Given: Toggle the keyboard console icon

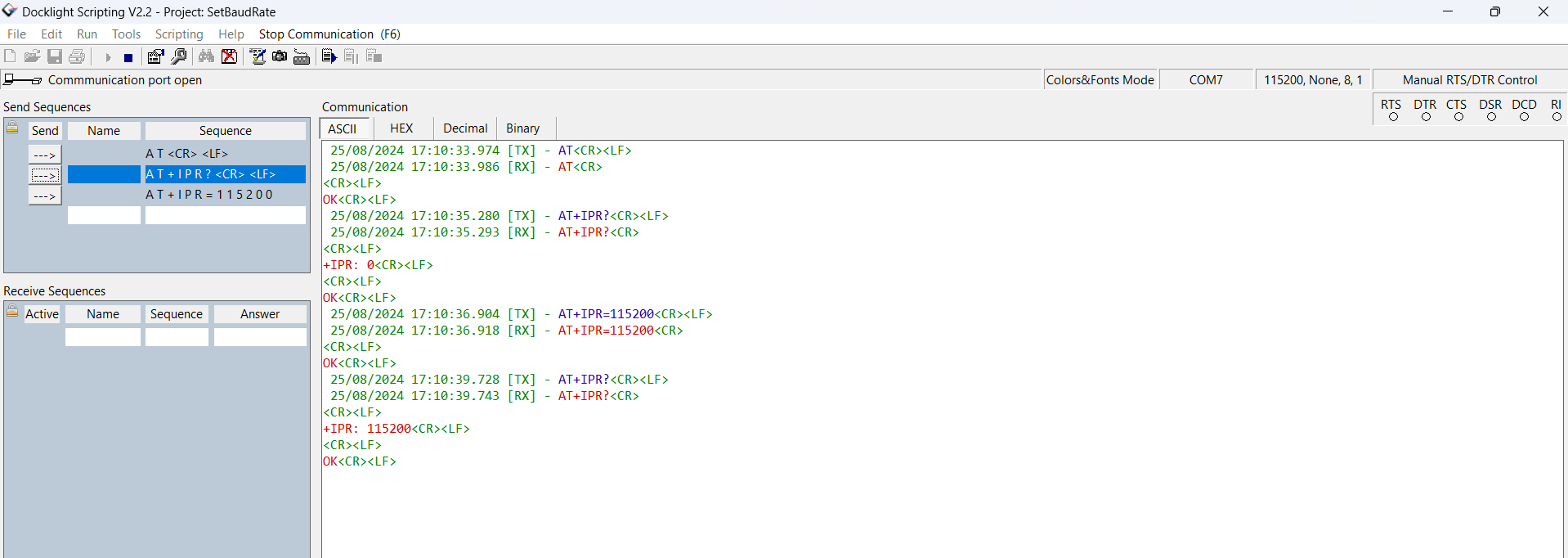Looking at the screenshot, I should pyautogui.click(x=302, y=56).
